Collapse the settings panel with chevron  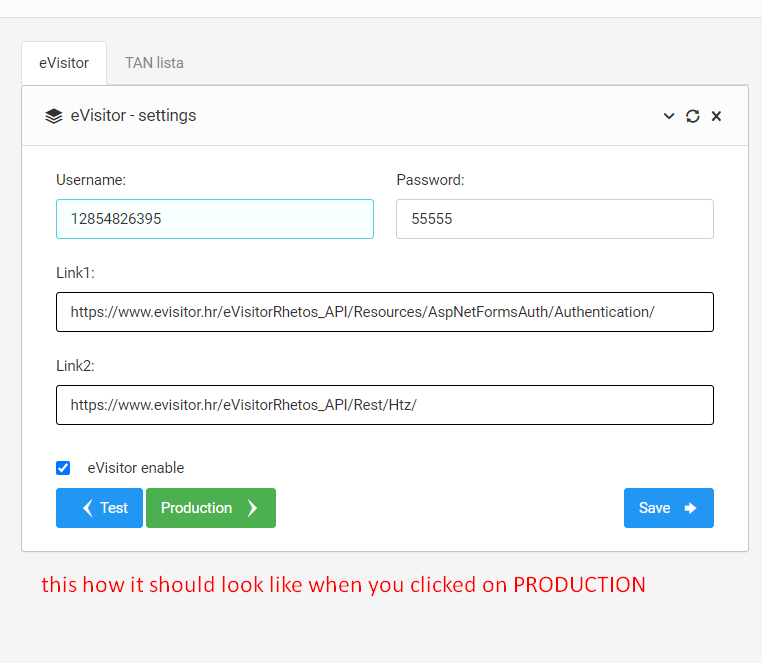point(669,116)
